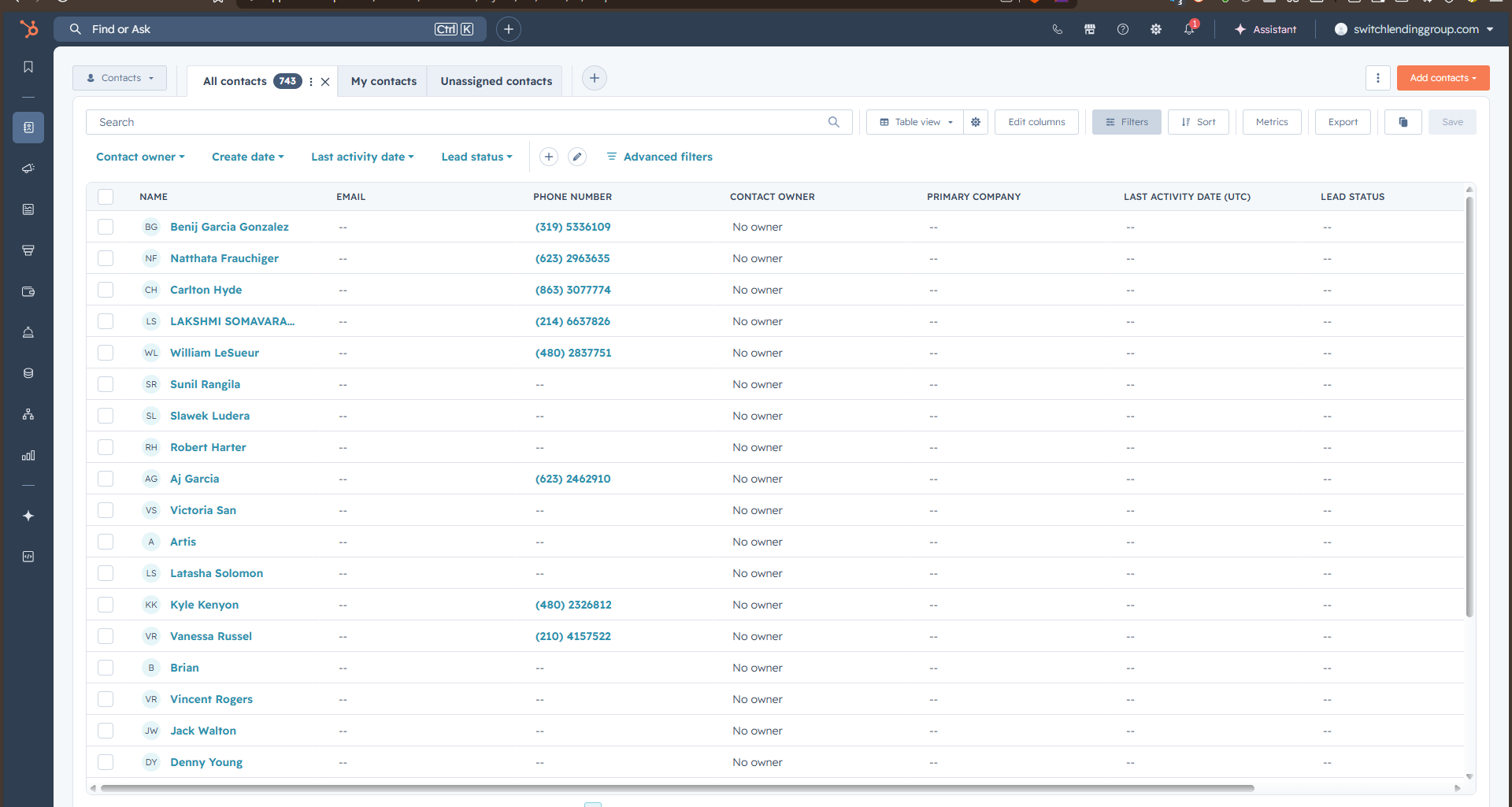Open Advanced filters
The height and width of the screenshot is (807, 1512).
(660, 157)
